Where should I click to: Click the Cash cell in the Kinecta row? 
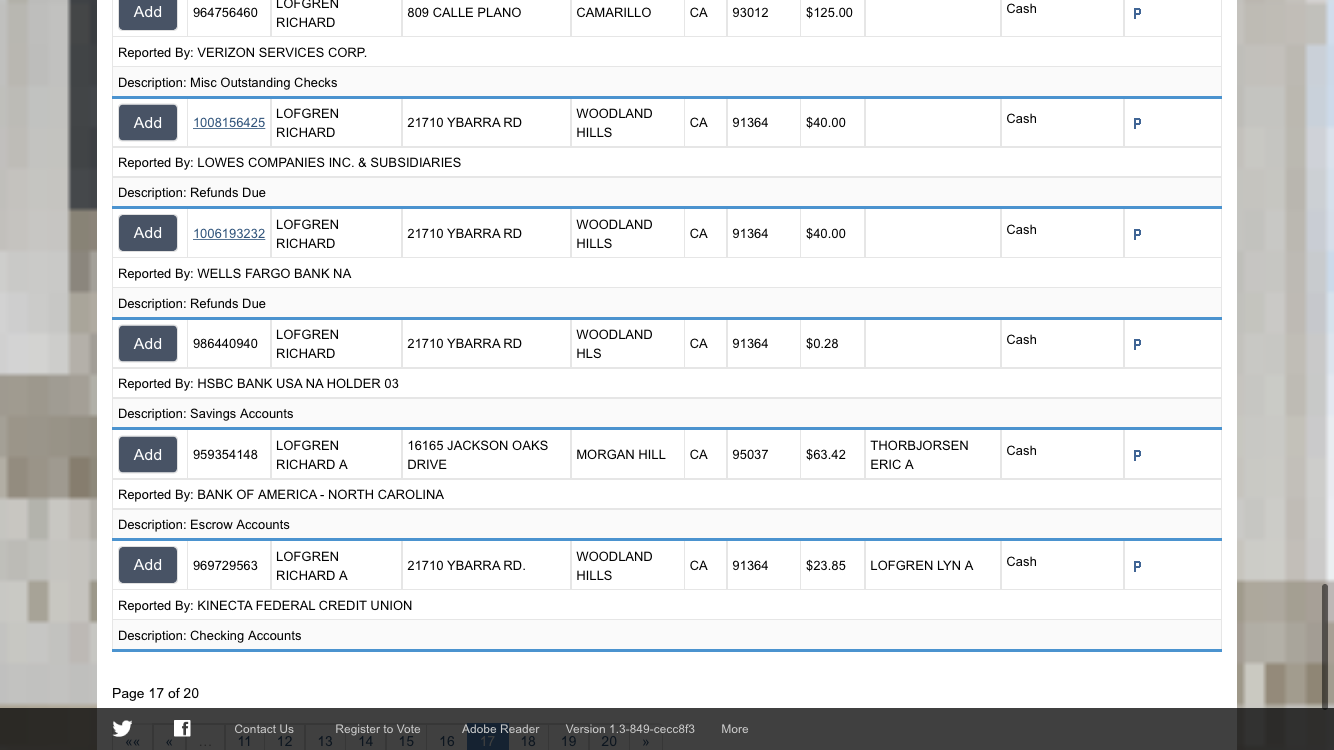pos(1021,561)
